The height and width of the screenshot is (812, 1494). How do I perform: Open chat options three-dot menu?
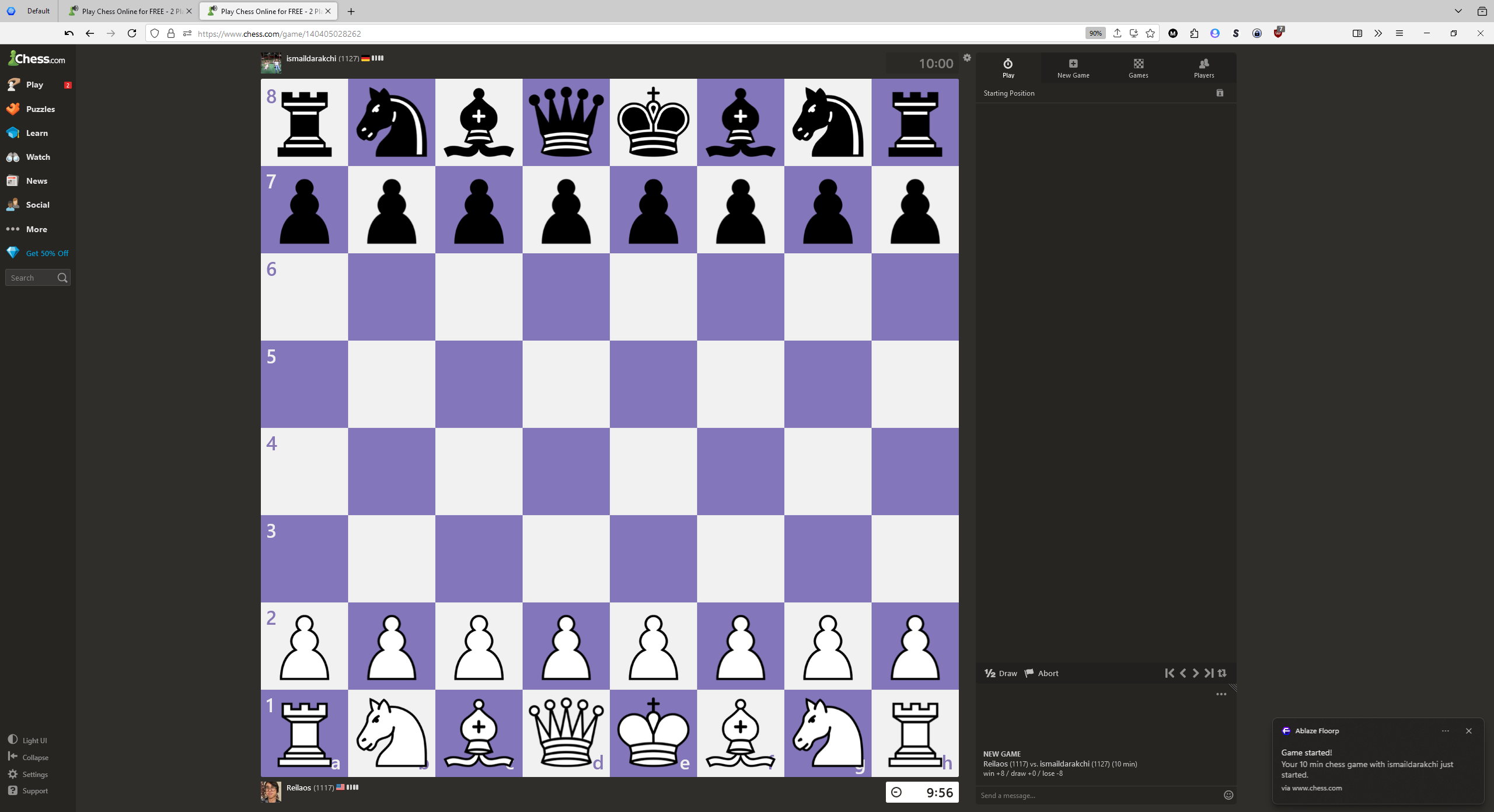click(1221, 694)
